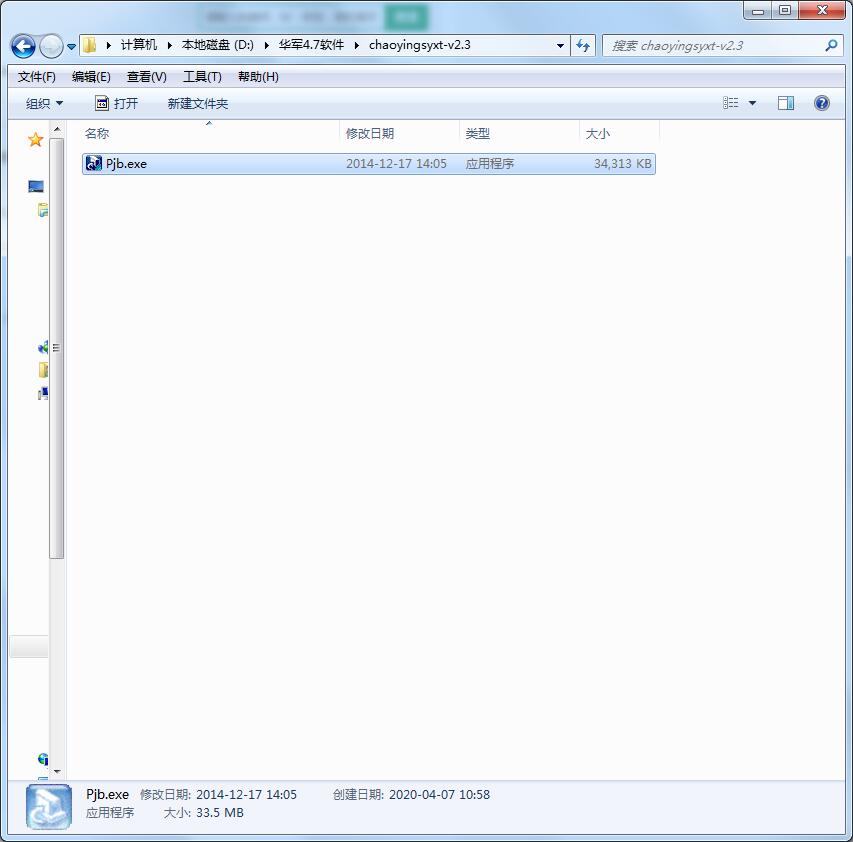Click the homegroup icon in sidebar
Image resolution: width=853 pixels, height=842 pixels.
click(x=43, y=346)
